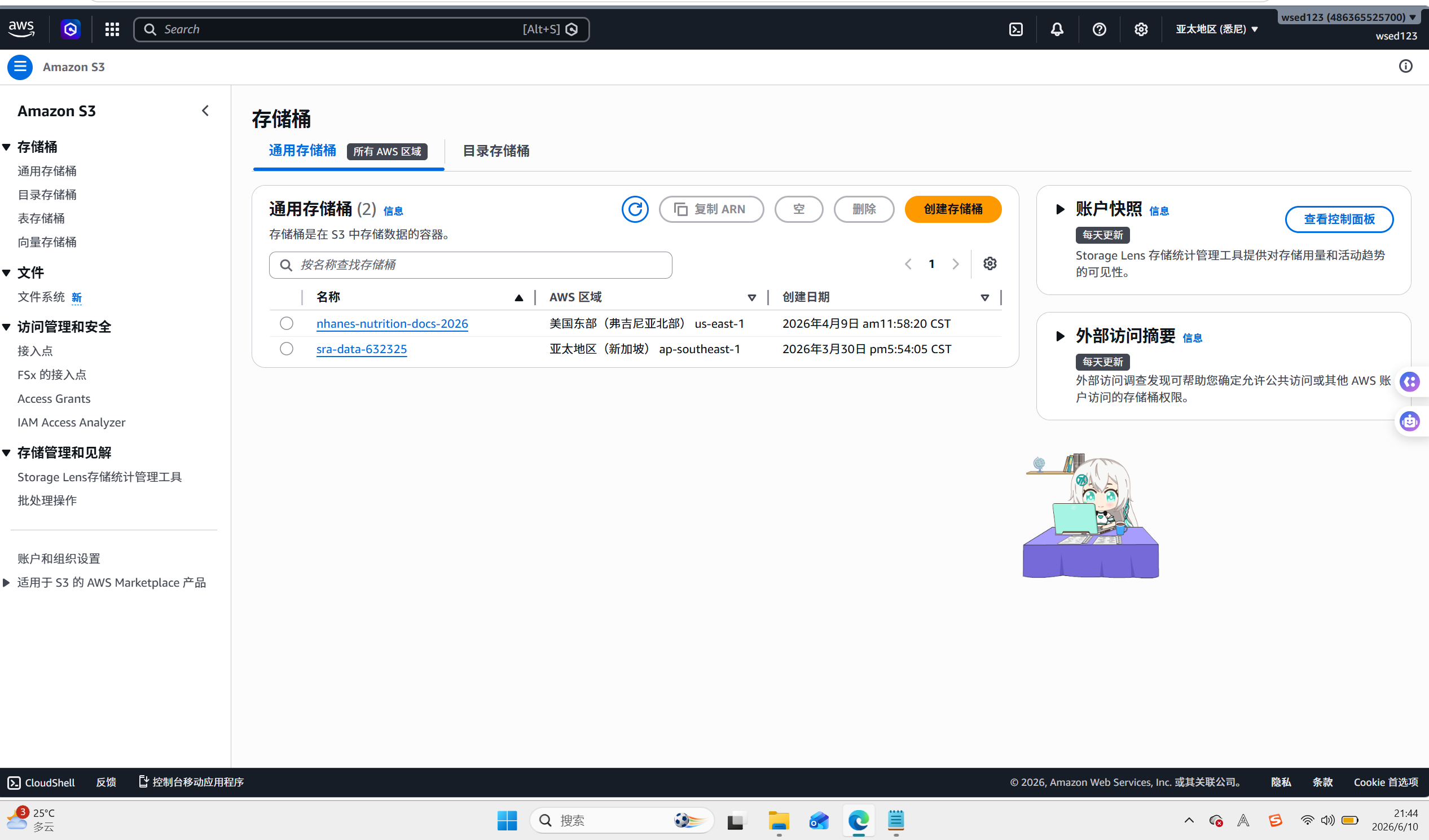Expand 适用于 S3 的 AWS Marketplace 产品
This screenshot has width=1429, height=840.
(x=7, y=583)
